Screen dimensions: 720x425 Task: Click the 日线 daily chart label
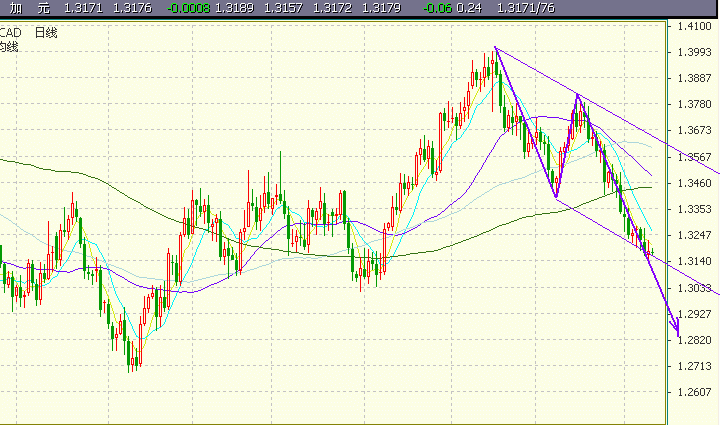(x=46, y=33)
